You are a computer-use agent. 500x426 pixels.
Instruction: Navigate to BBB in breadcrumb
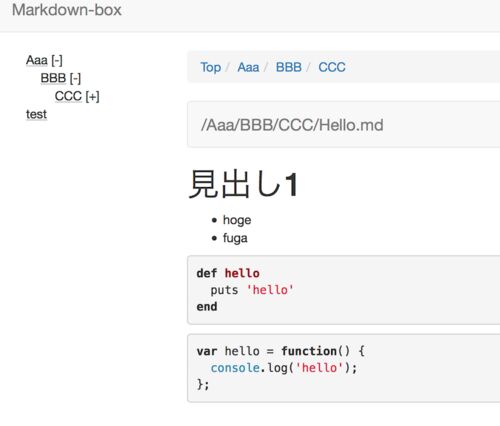pos(289,67)
